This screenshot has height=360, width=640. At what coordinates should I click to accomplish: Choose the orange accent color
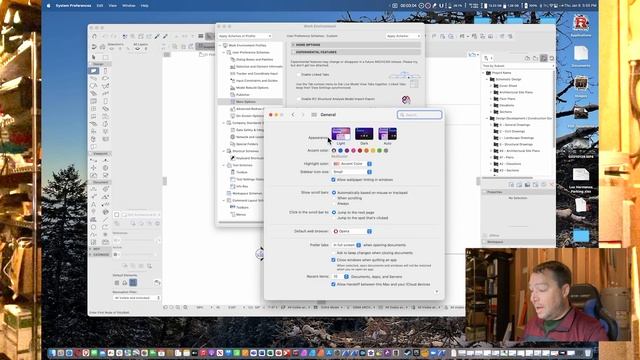tap(367, 151)
